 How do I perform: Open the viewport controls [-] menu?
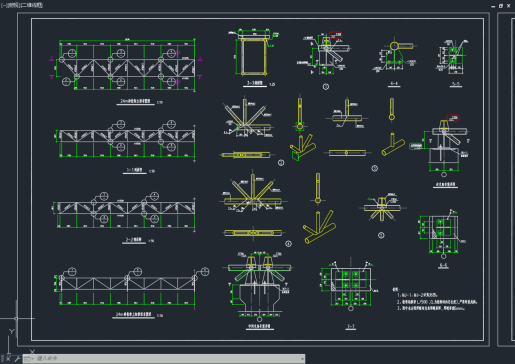click(3, 5)
